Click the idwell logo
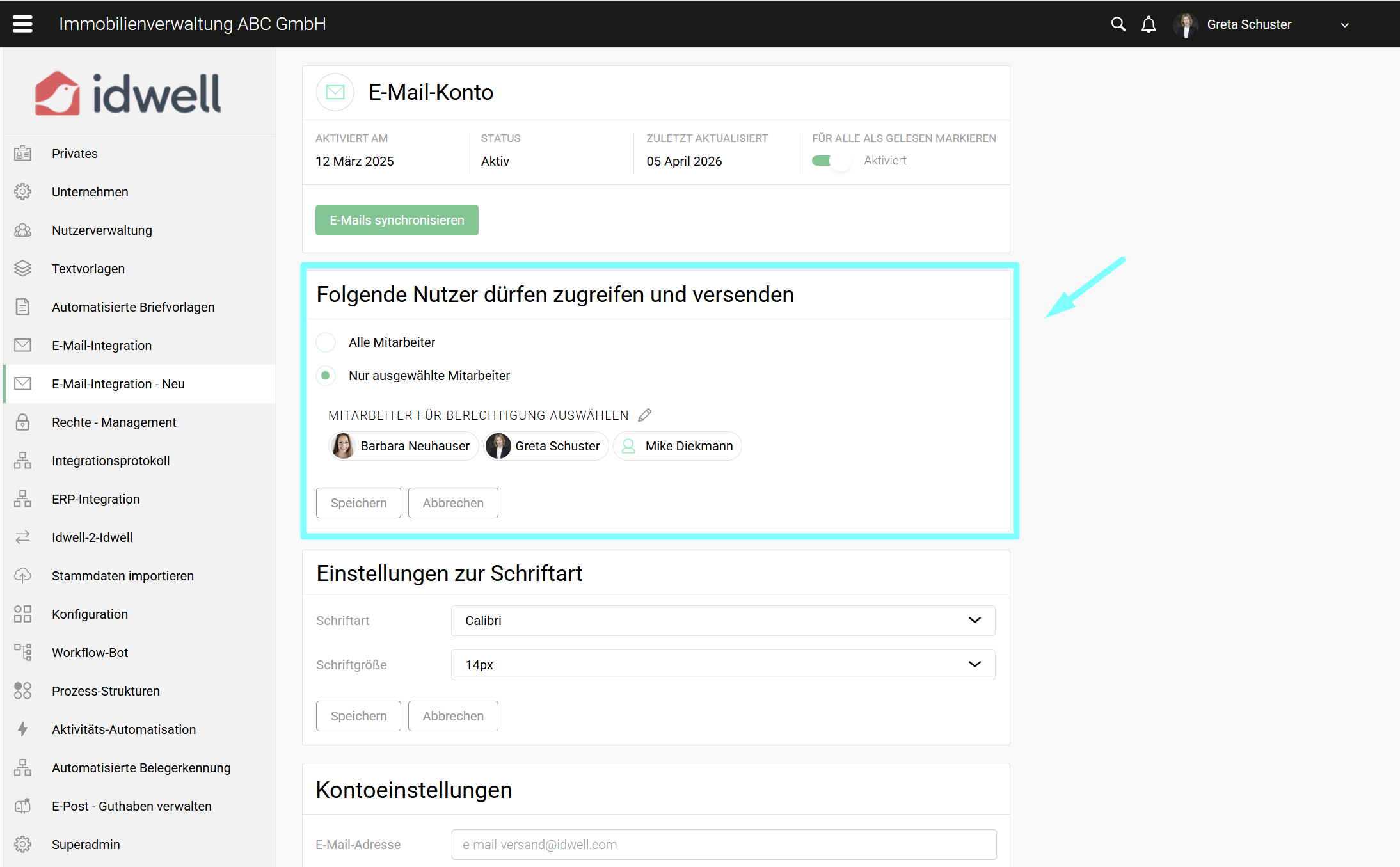1400x867 pixels. click(x=128, y=93)
